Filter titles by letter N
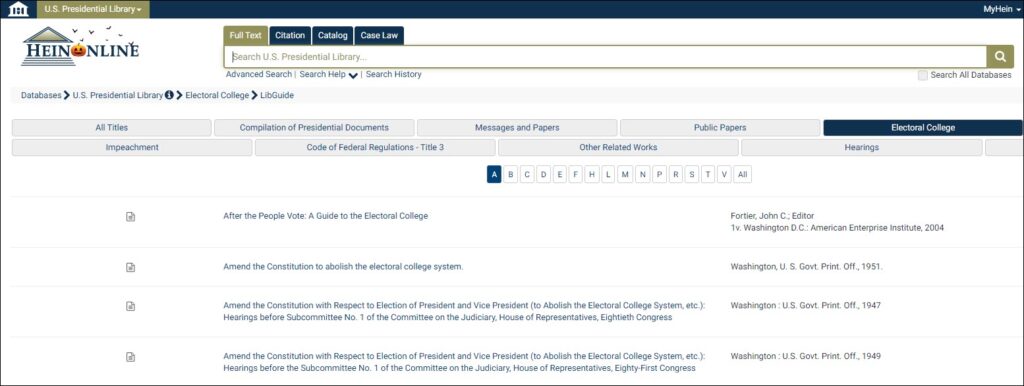 click(643, 175)
